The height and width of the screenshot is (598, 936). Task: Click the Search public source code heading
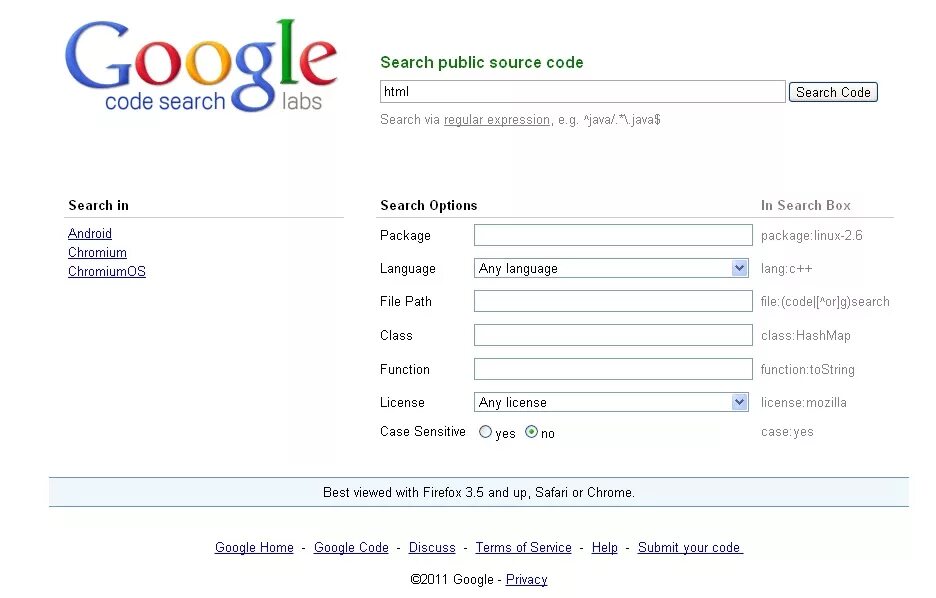482,62
